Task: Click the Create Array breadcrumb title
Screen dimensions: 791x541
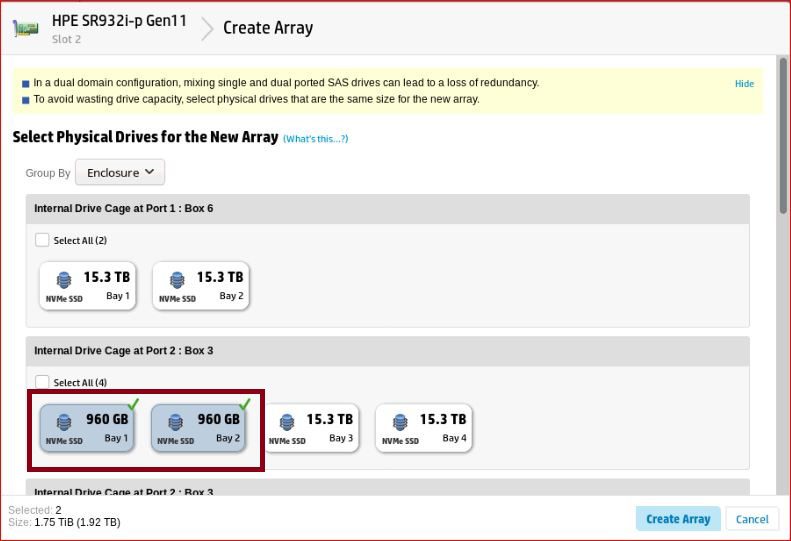Action: [x=268, y=28]
